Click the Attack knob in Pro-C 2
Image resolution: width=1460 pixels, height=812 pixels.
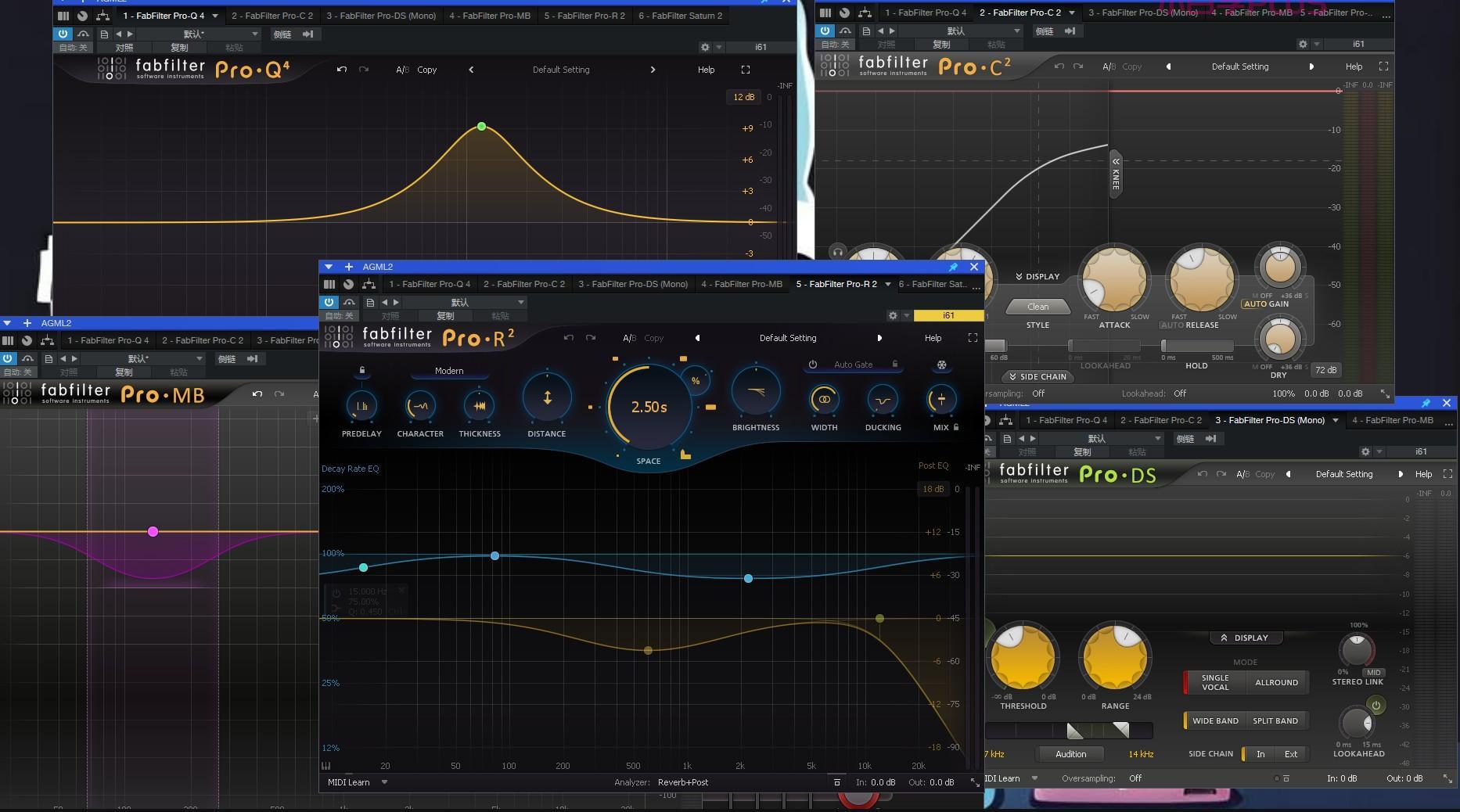[1114, 279]
